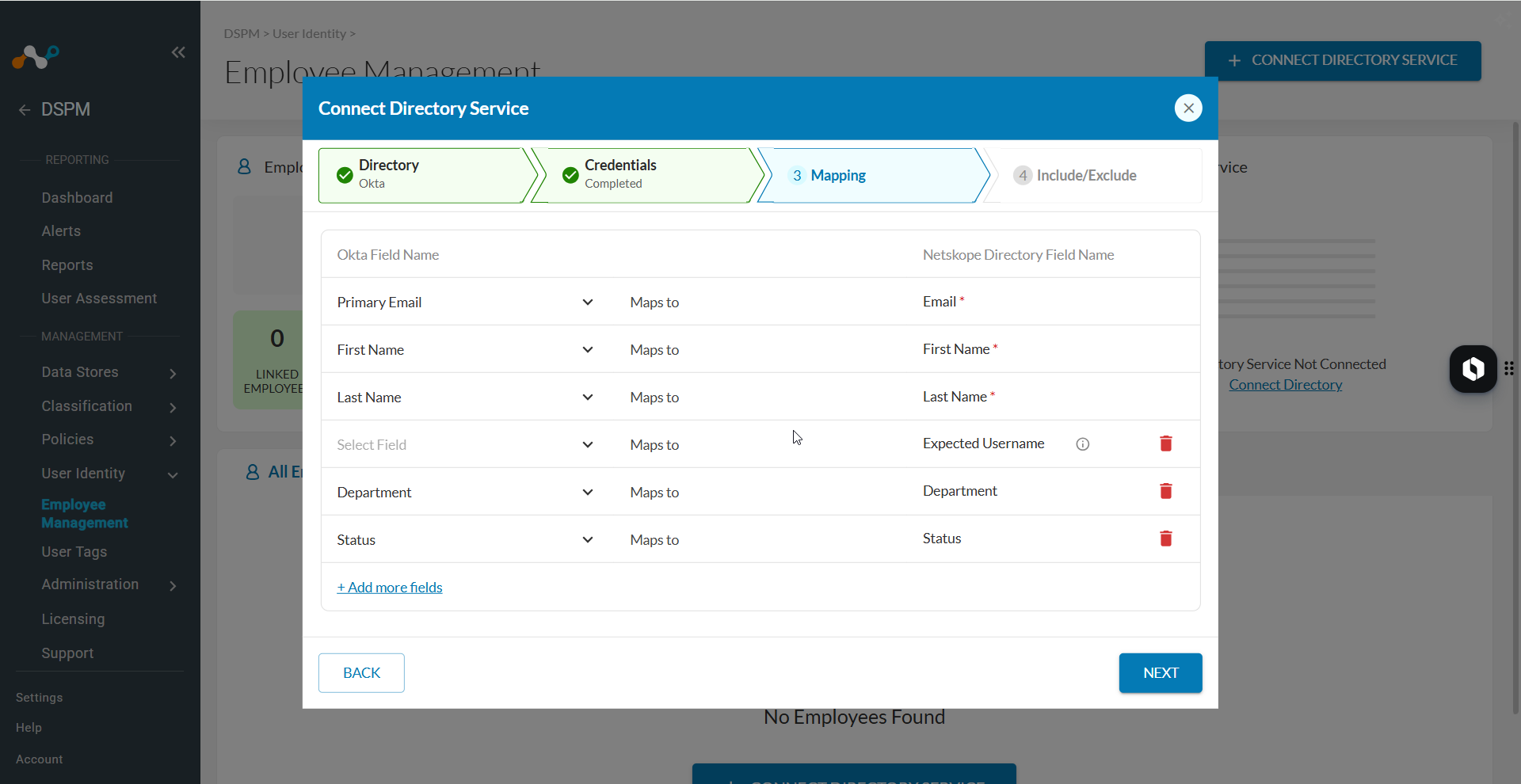
Task: Click the "Expected Username" field label
Action: [x=983, y=443]
